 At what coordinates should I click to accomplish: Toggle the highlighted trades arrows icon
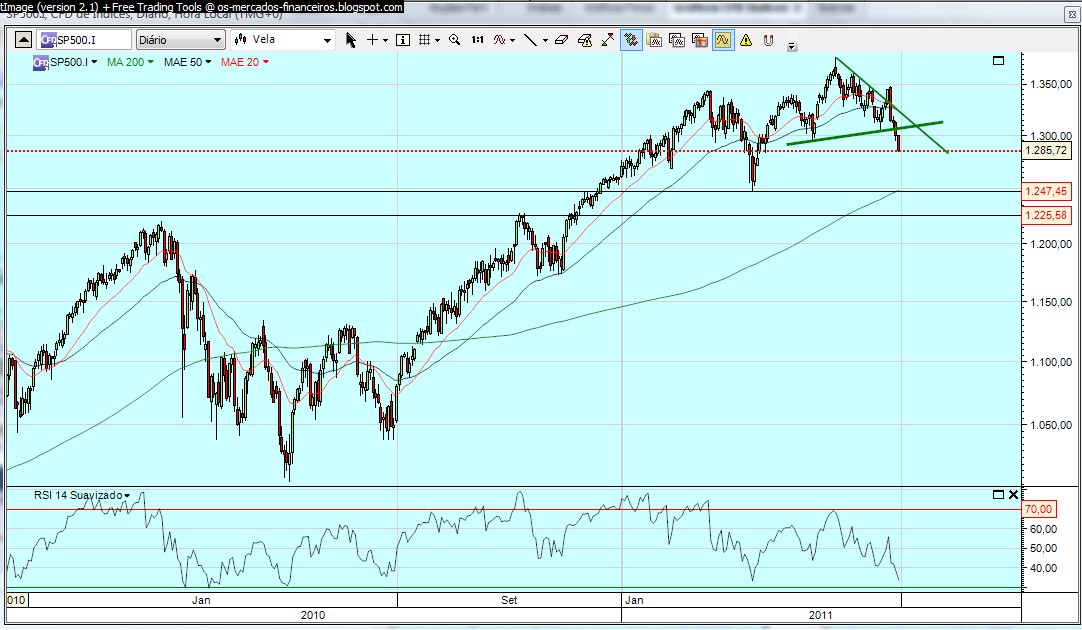(631, 40)
